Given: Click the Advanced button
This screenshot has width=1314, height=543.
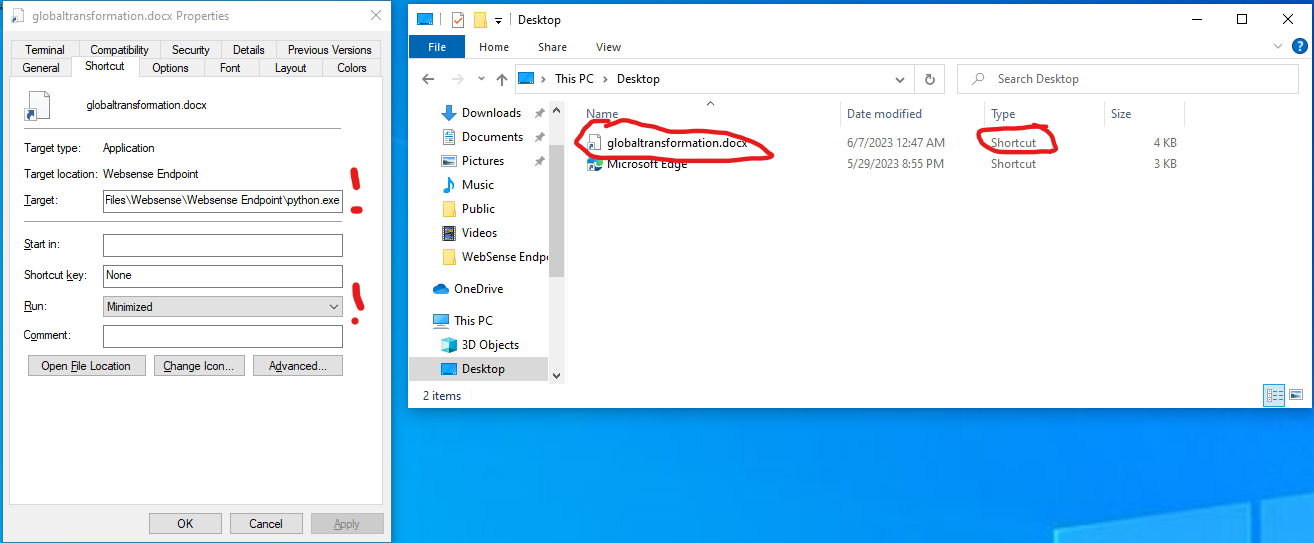Looking at the screenshot, I should pos(298,366).
